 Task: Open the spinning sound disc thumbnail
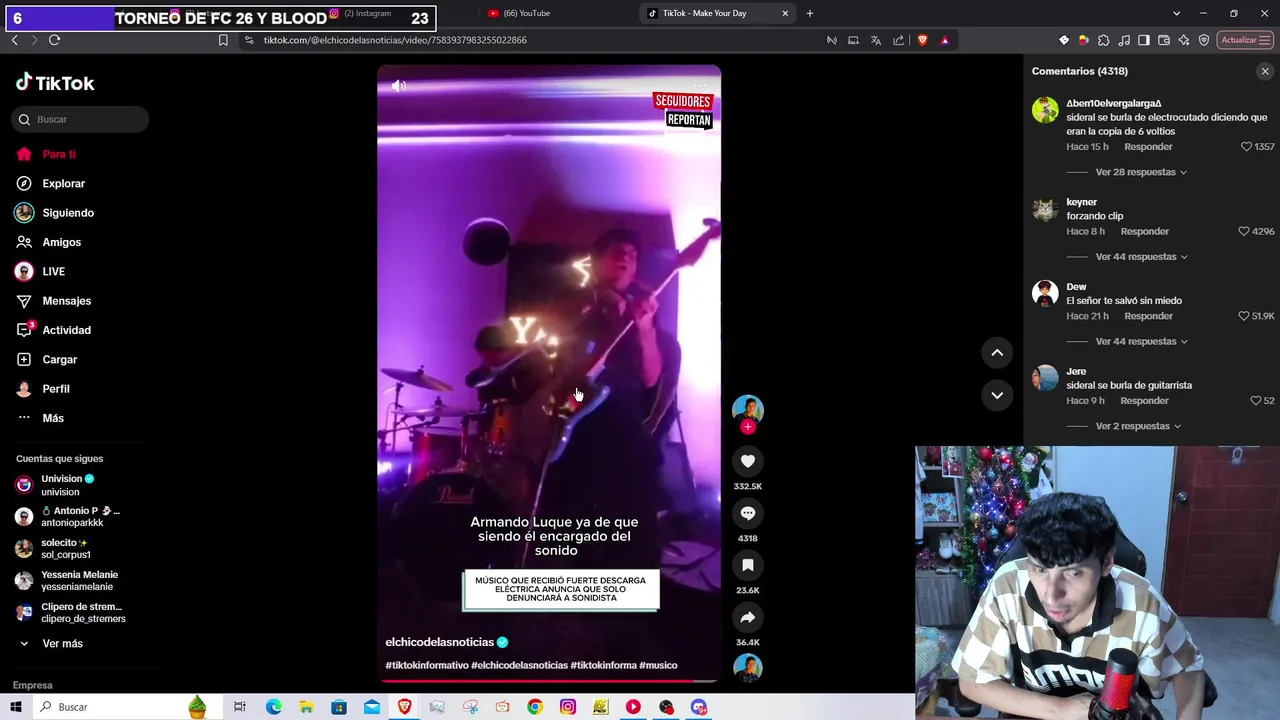point(747,667)
